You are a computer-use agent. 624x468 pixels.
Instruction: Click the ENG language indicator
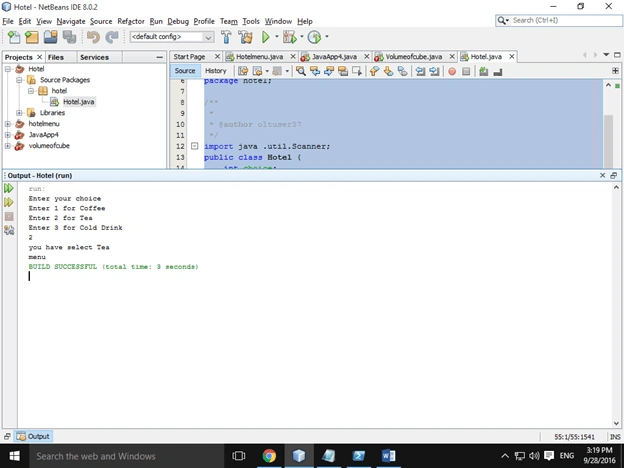[567, 456]
